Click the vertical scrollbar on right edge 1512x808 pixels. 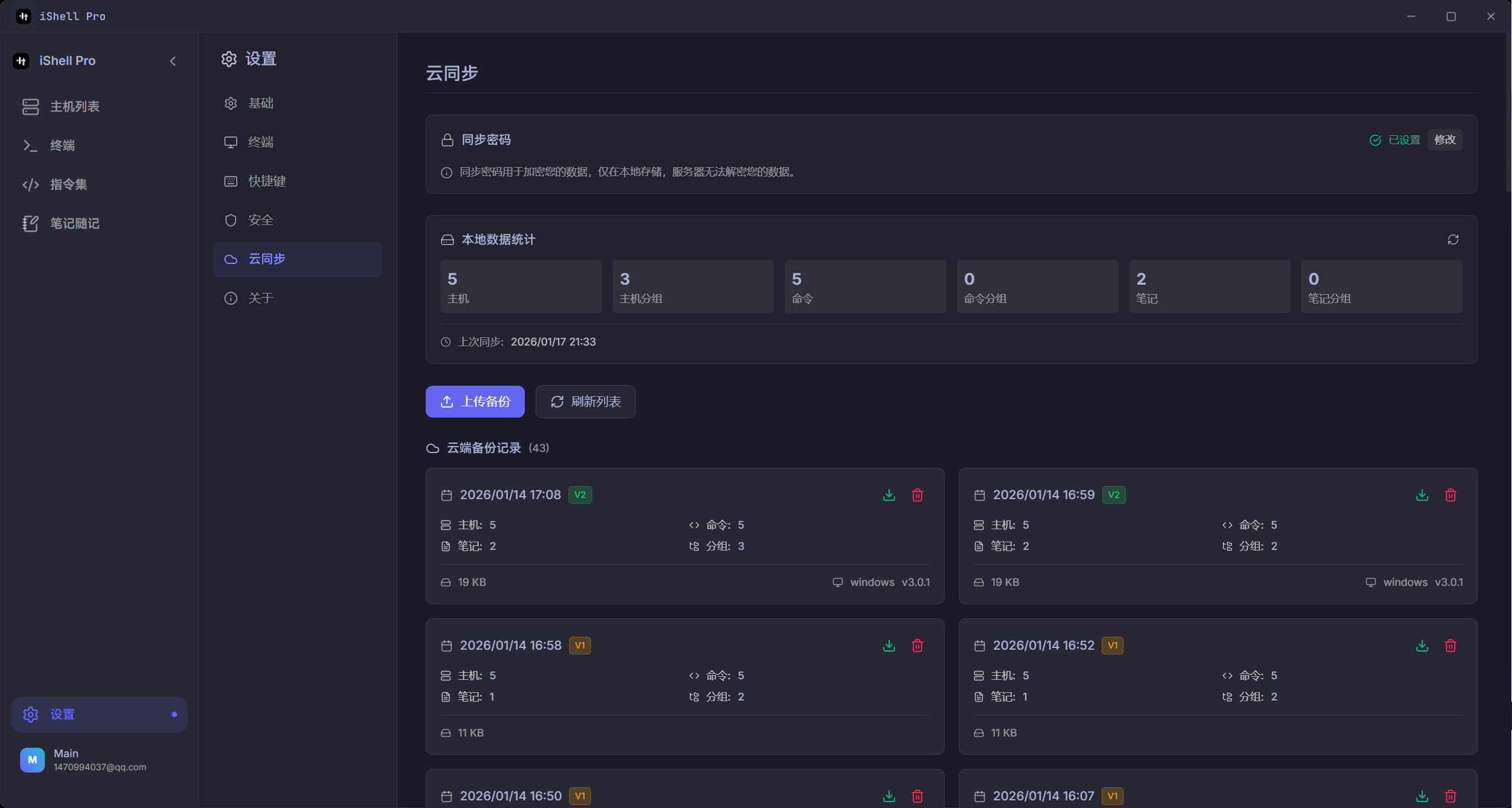click(x=1507, y=112)
